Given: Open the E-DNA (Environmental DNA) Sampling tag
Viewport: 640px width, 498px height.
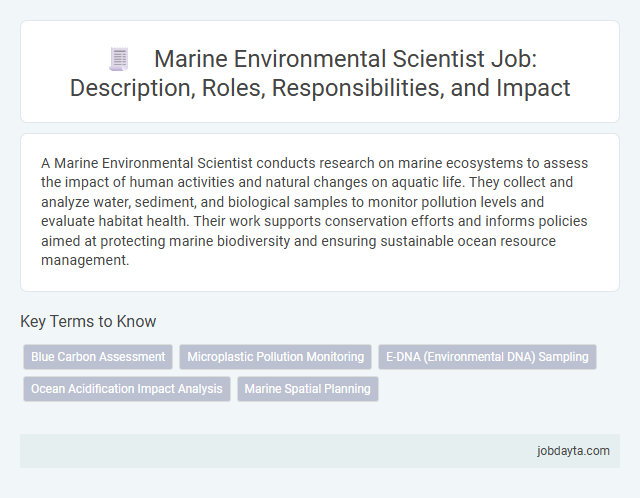Looking at the screenshot, I should [487, 357].
